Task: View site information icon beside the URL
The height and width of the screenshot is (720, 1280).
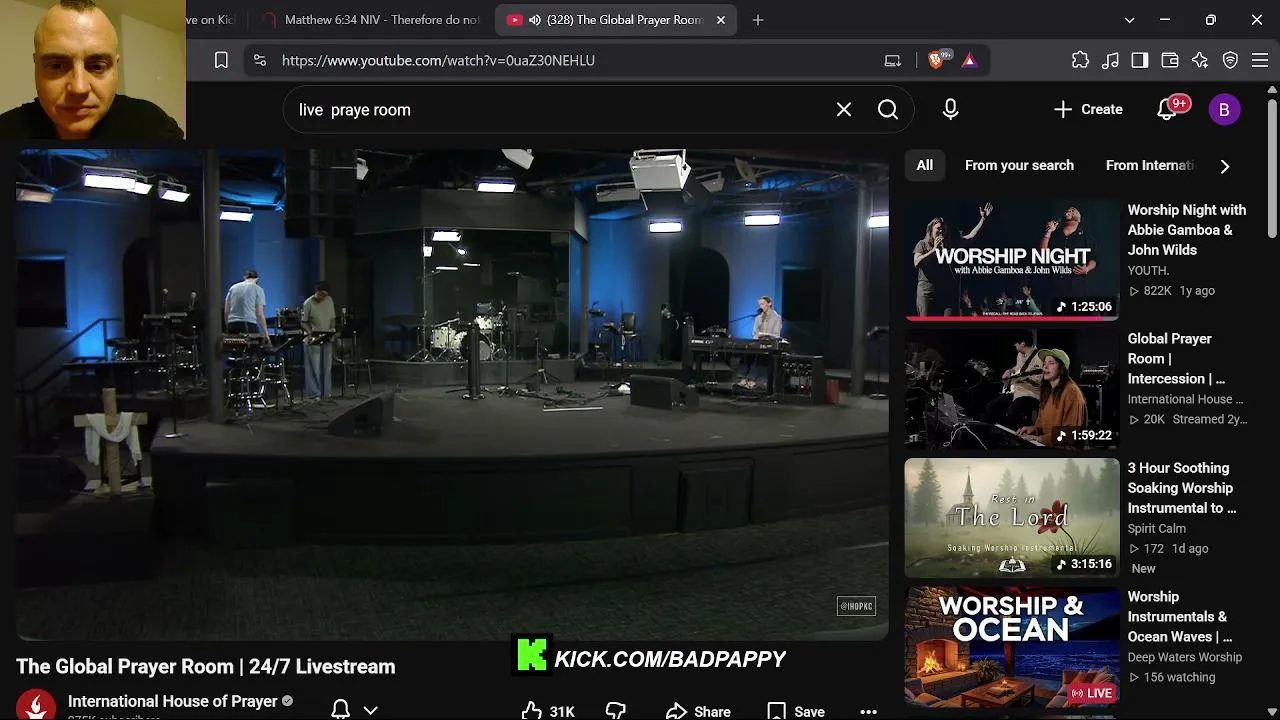Action: [260, 60]
